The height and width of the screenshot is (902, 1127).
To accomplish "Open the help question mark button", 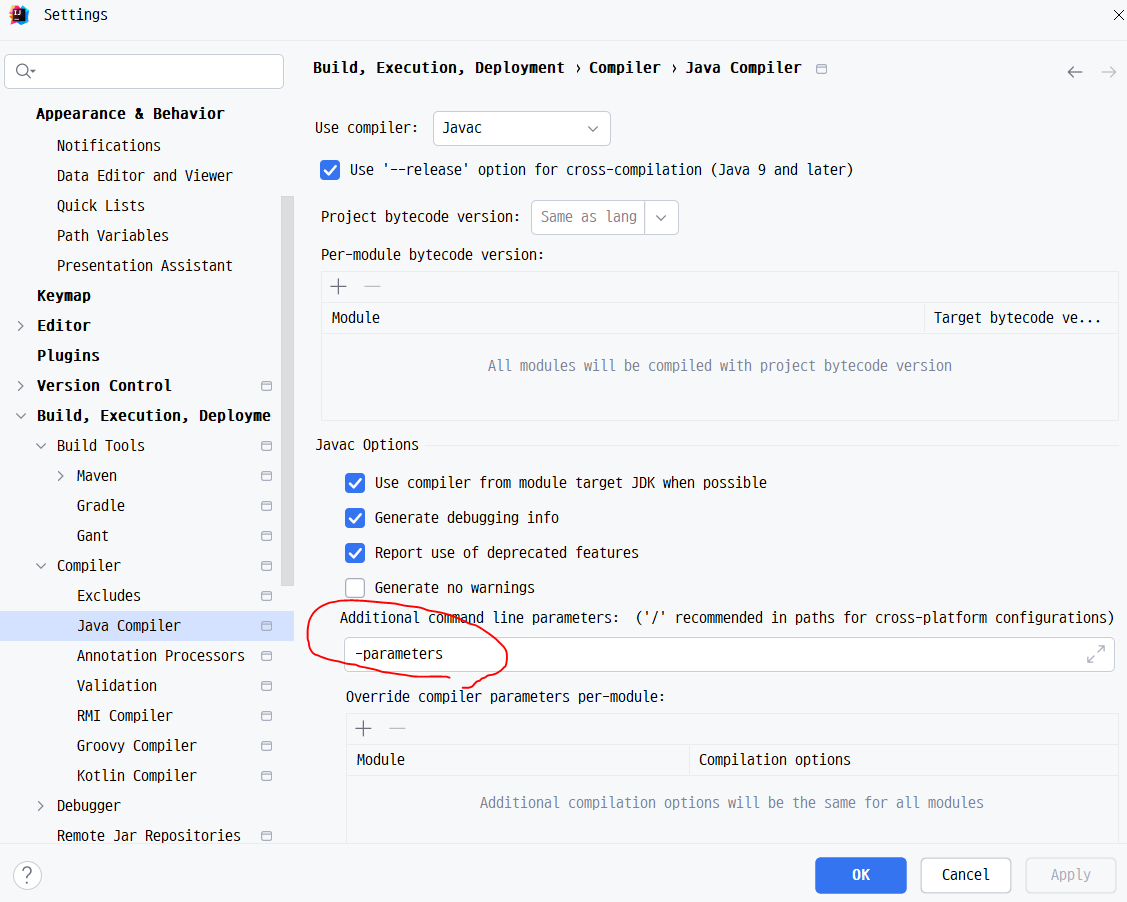I will (x=27, y=875).
